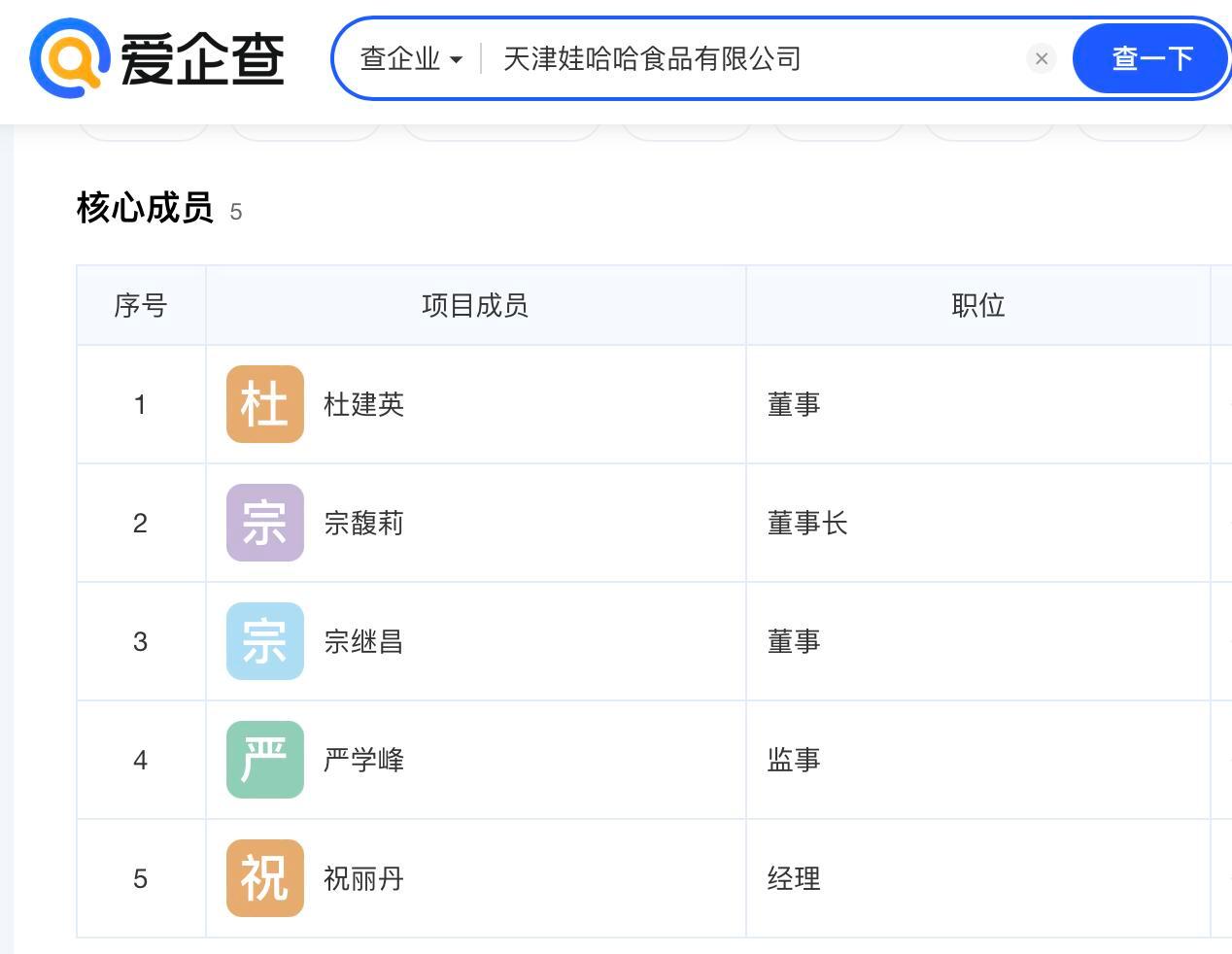This screenshot has height=954, width=1232.
Task: Open the 查企业 search type dropdown
Action: pyautogui.click(x=410, y=58)
